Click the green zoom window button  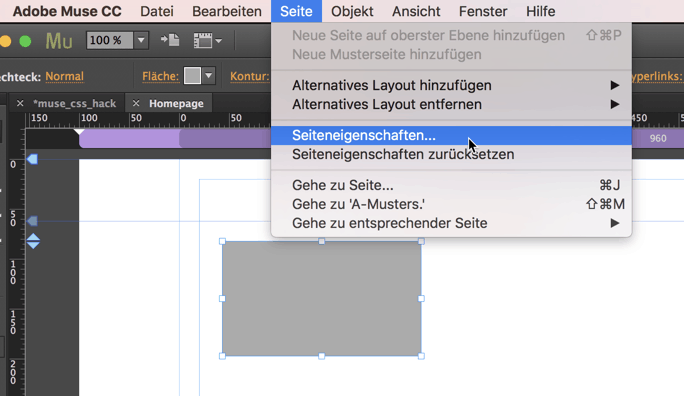[x=25, y=41]
